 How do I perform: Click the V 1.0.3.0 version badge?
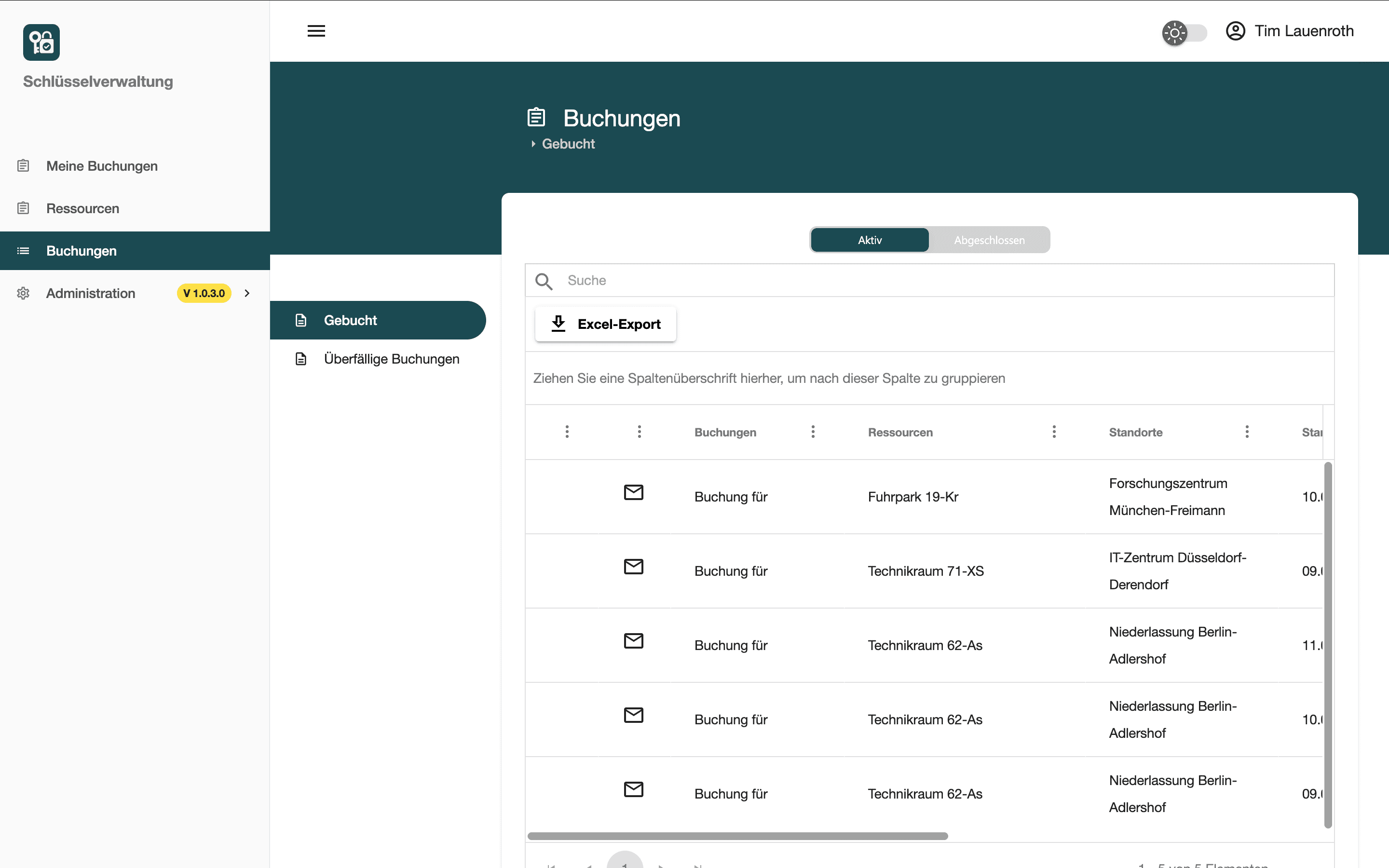coord(204,293)
